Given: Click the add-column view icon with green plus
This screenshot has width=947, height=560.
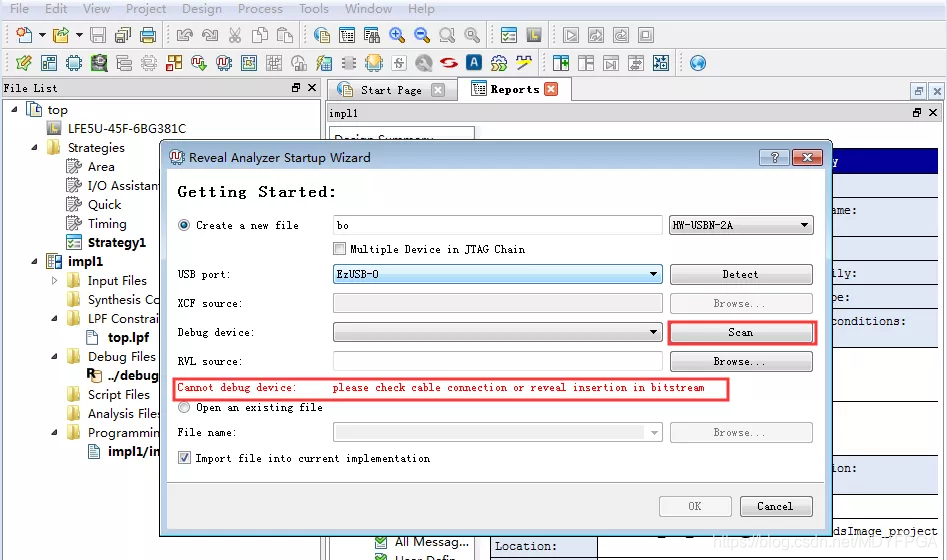Looking at the screenshot, I should 560,63.
